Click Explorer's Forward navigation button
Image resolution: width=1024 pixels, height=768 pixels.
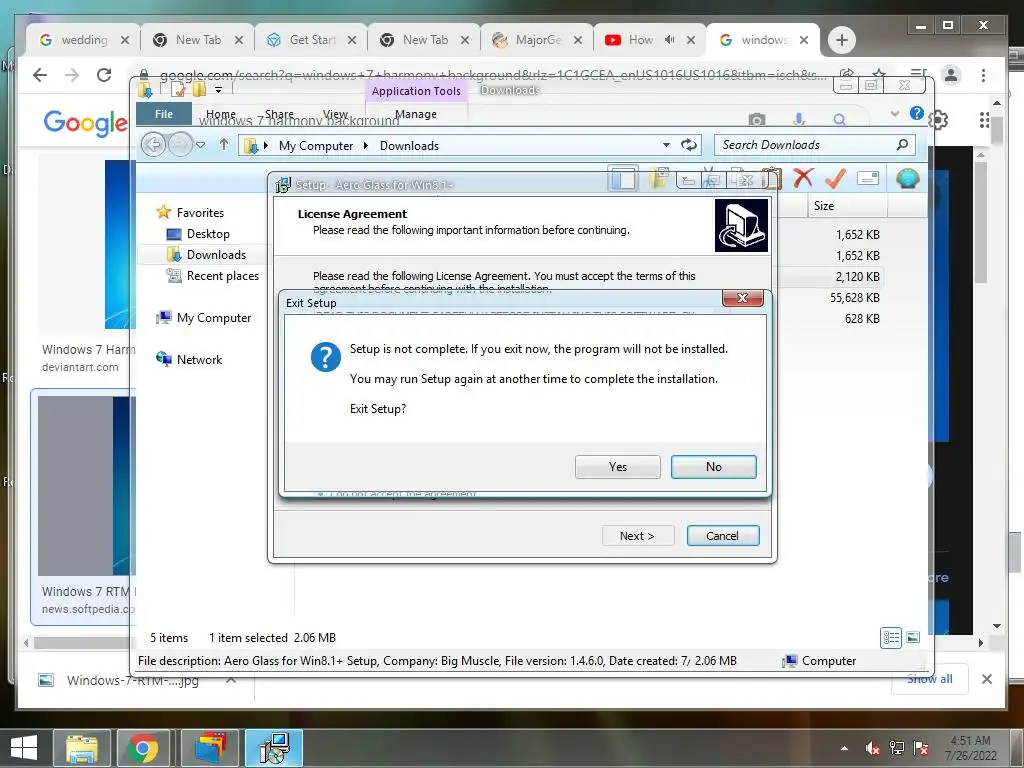click(180, 144)
